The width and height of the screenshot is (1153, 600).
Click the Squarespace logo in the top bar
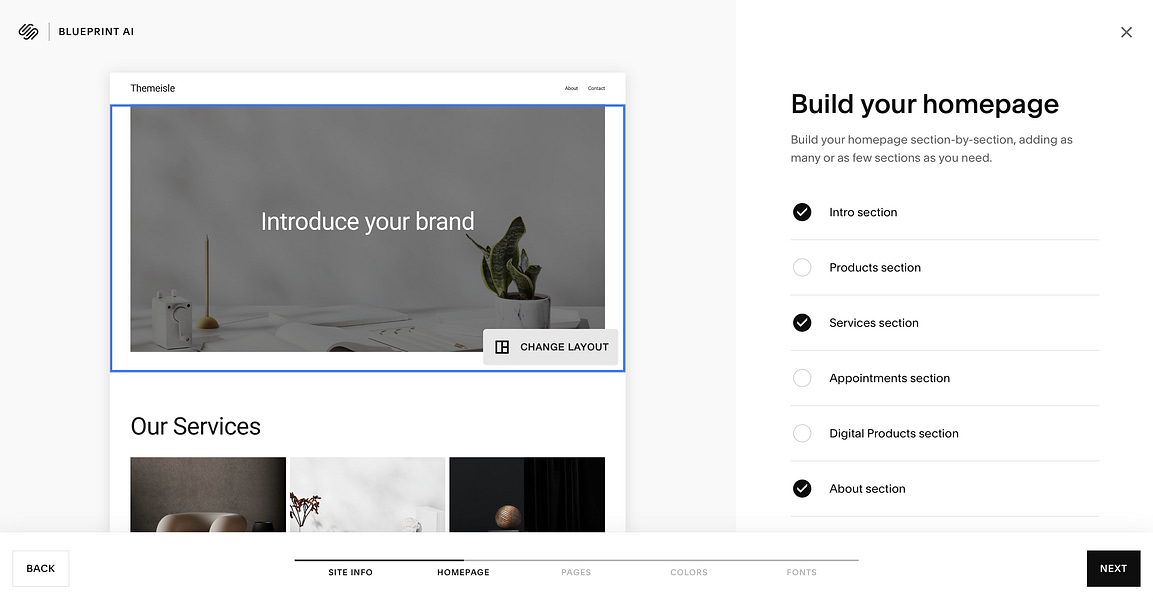click(28, 31)
